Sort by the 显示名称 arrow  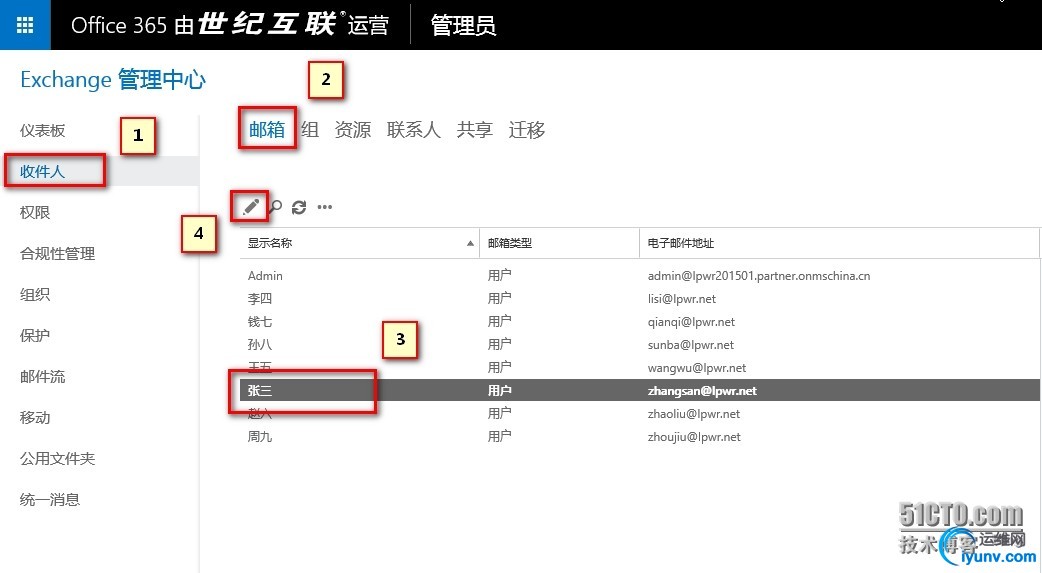[x=470, y=243]
